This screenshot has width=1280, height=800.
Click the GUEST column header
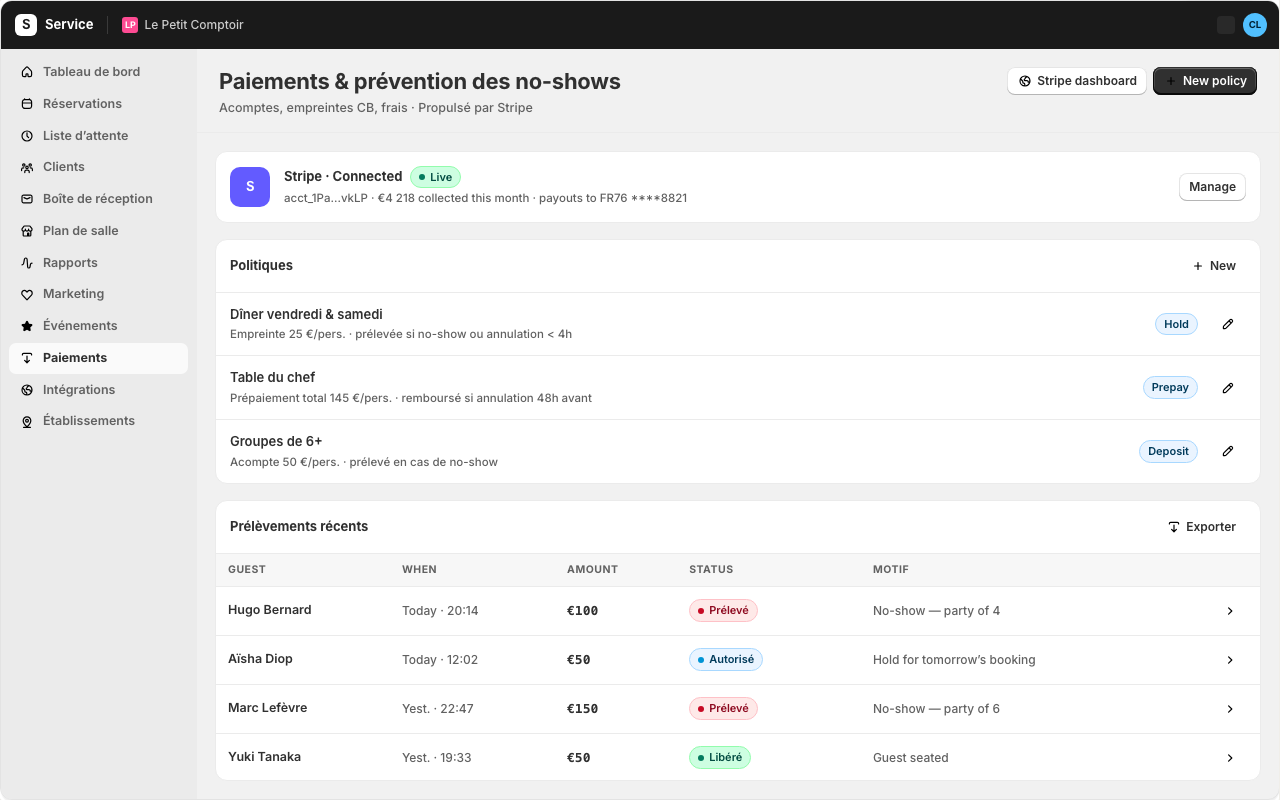click(247, 570)
